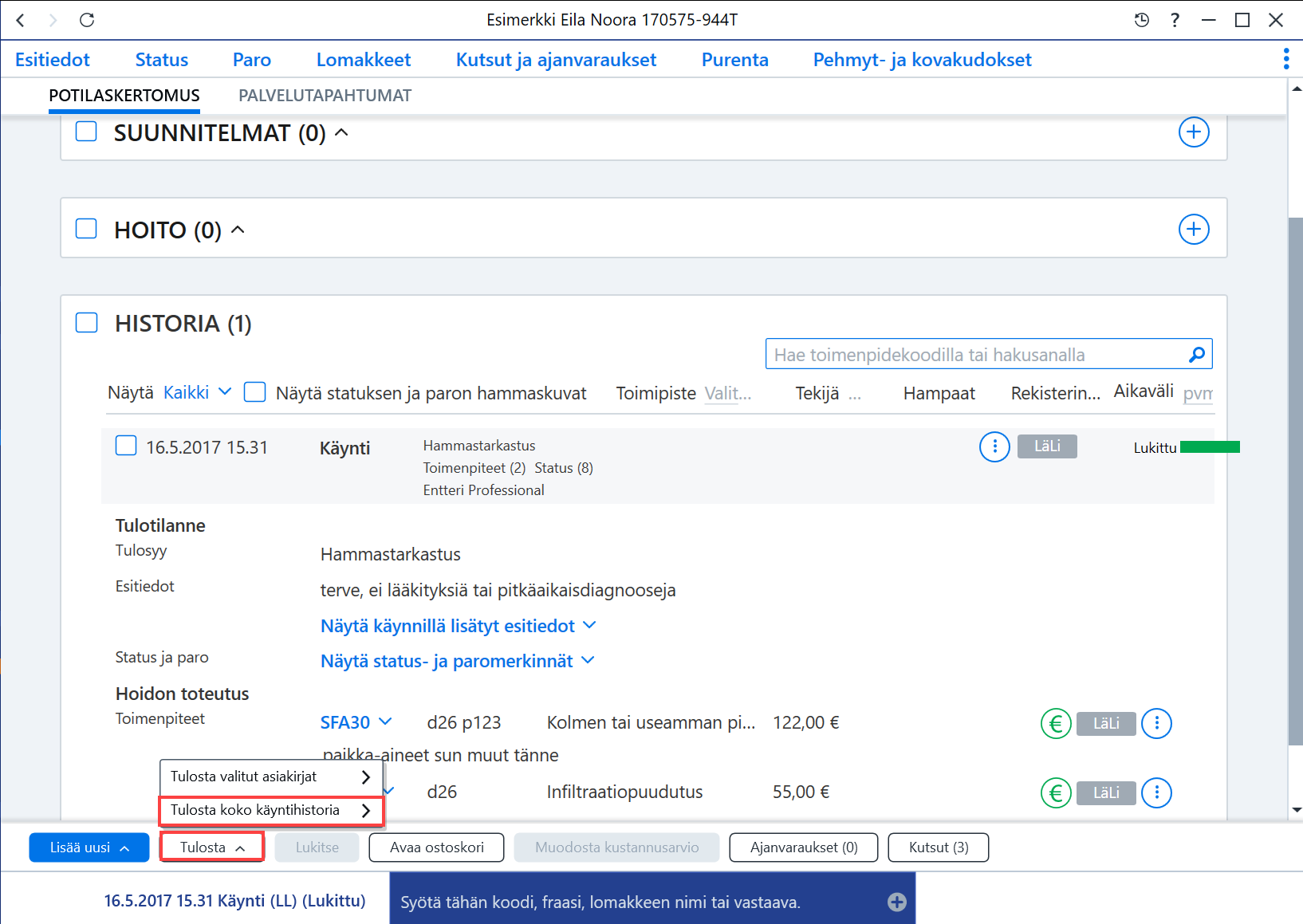This screenshot has width=1303, height=924.
Task: Open the Purenta tab
Action: pyautogui.click(x=735, y=60)
